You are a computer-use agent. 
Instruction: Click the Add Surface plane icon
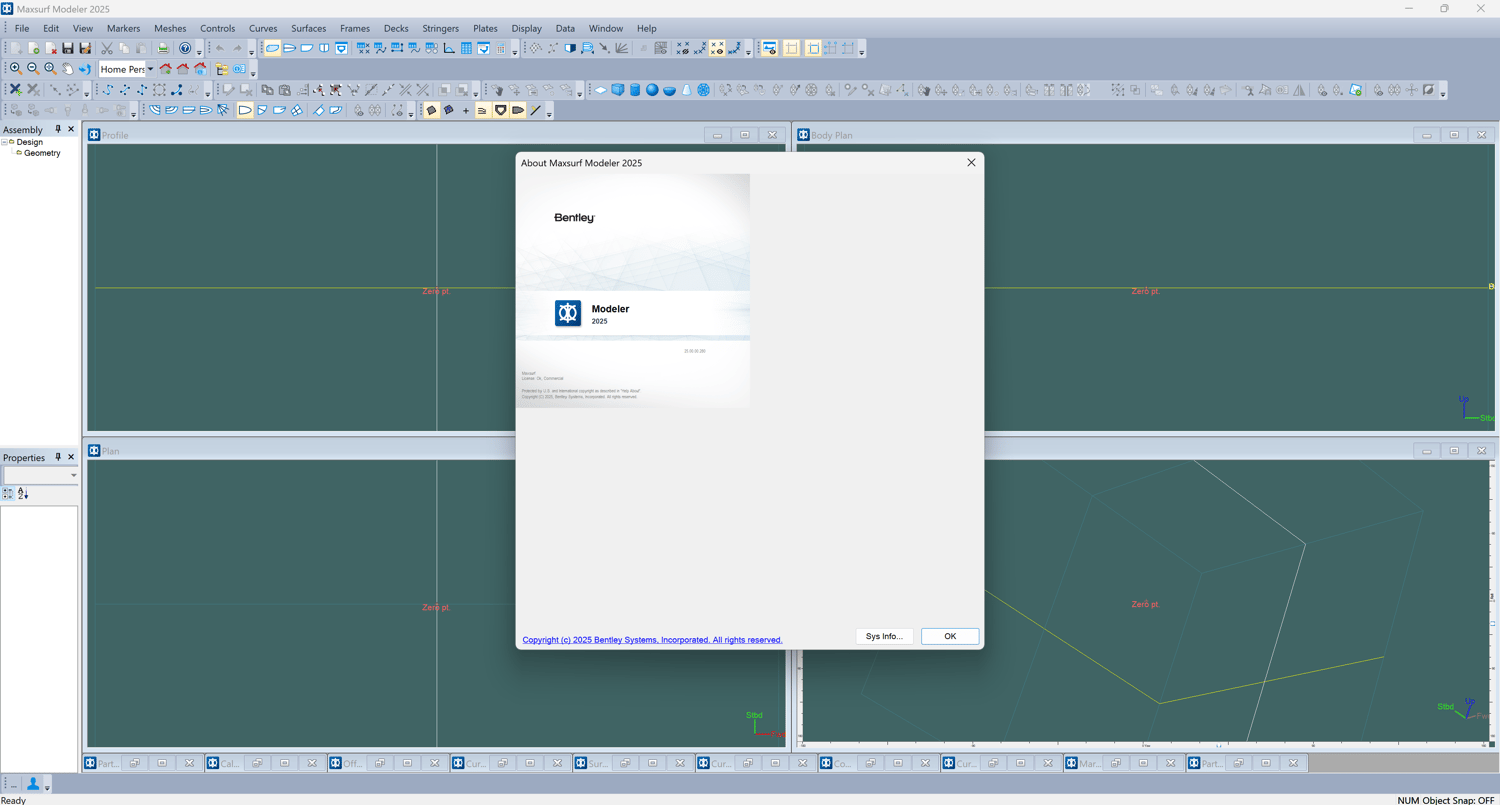pyautogui.click(x=601, y=90)
